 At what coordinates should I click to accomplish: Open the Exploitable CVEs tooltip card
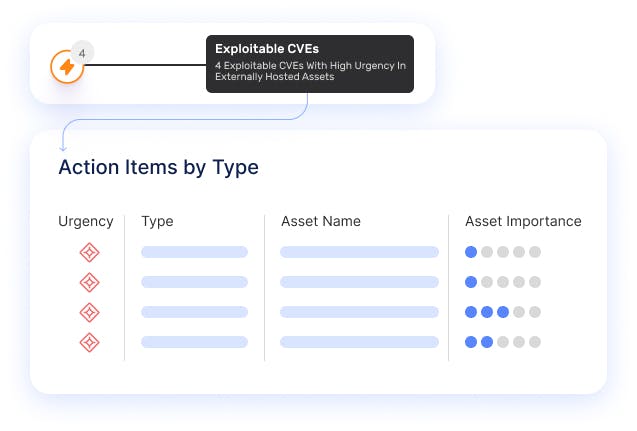310,64
